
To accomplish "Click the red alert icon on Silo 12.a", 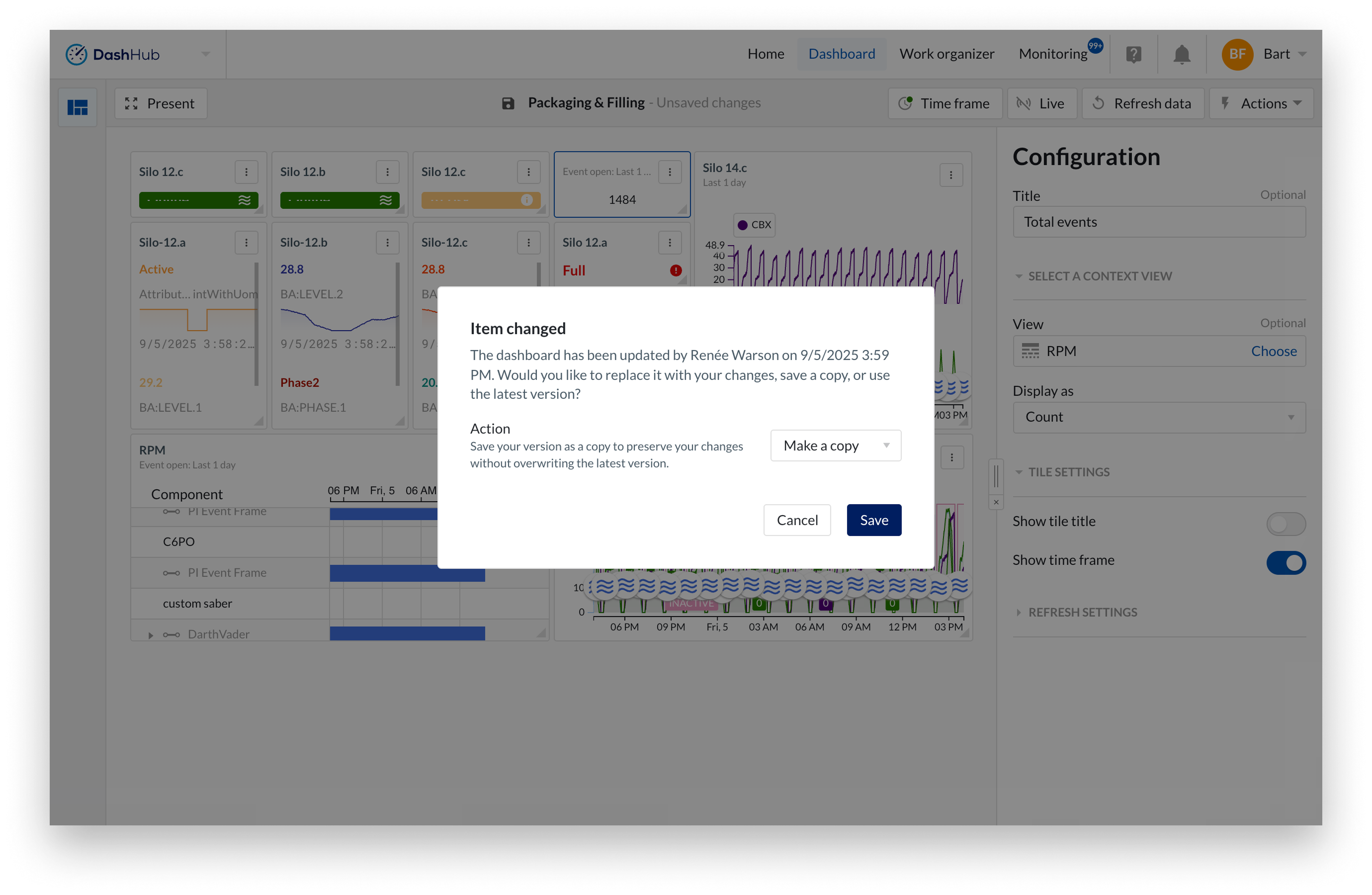I will (676, 270).
